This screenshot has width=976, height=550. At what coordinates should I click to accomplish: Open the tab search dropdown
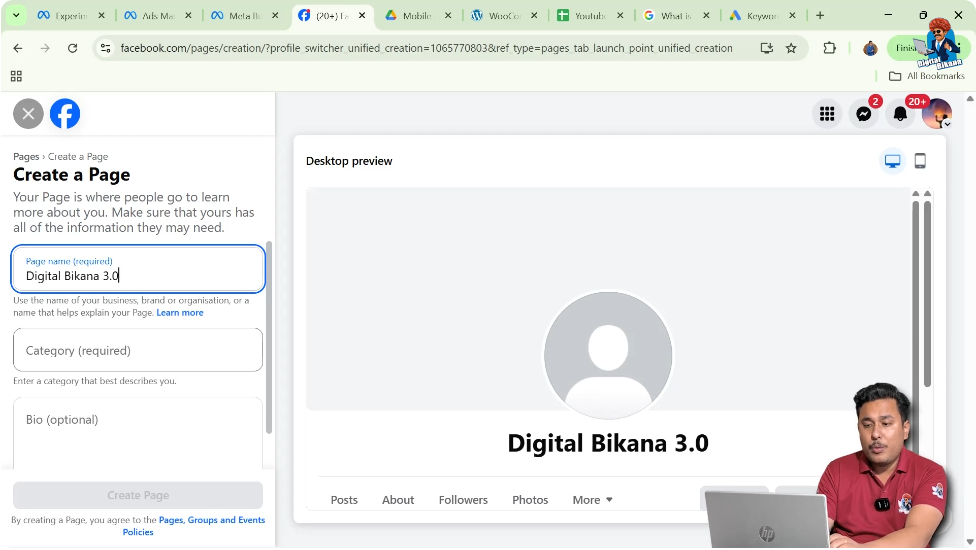click(16, 16)
